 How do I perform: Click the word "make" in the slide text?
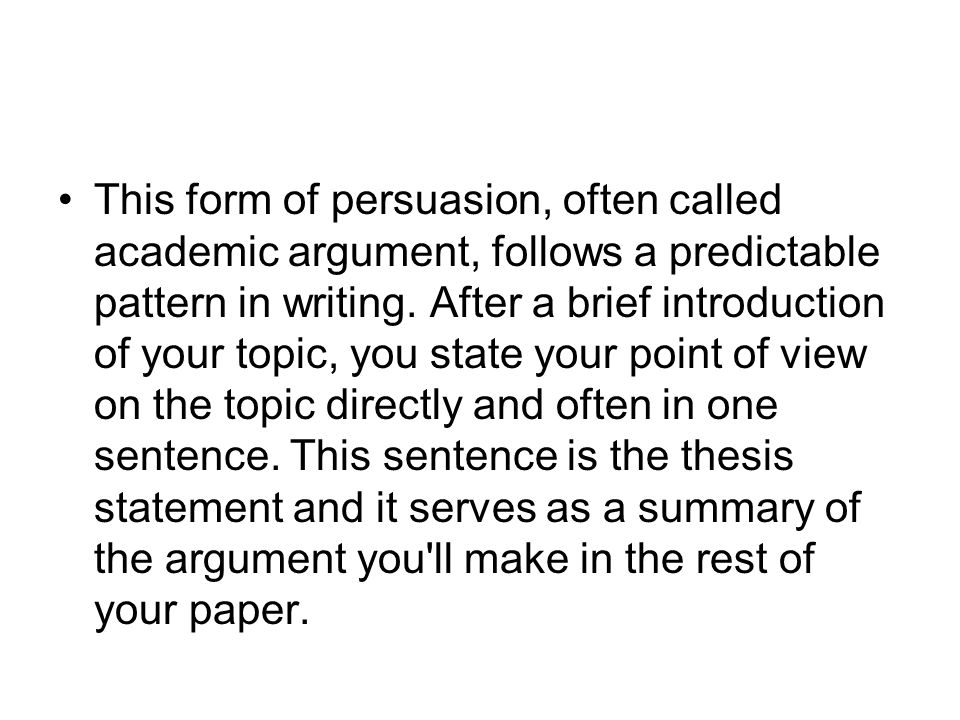(517, 559)
